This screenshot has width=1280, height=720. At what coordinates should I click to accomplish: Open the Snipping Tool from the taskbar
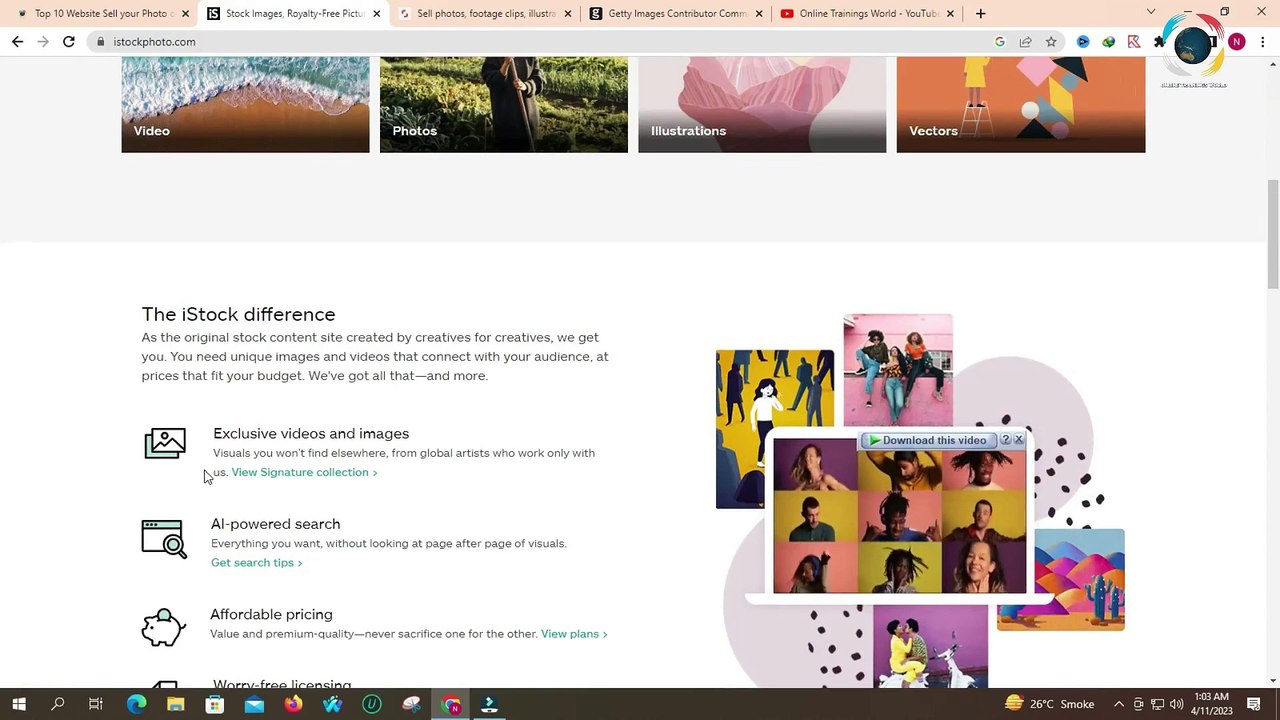411,704
